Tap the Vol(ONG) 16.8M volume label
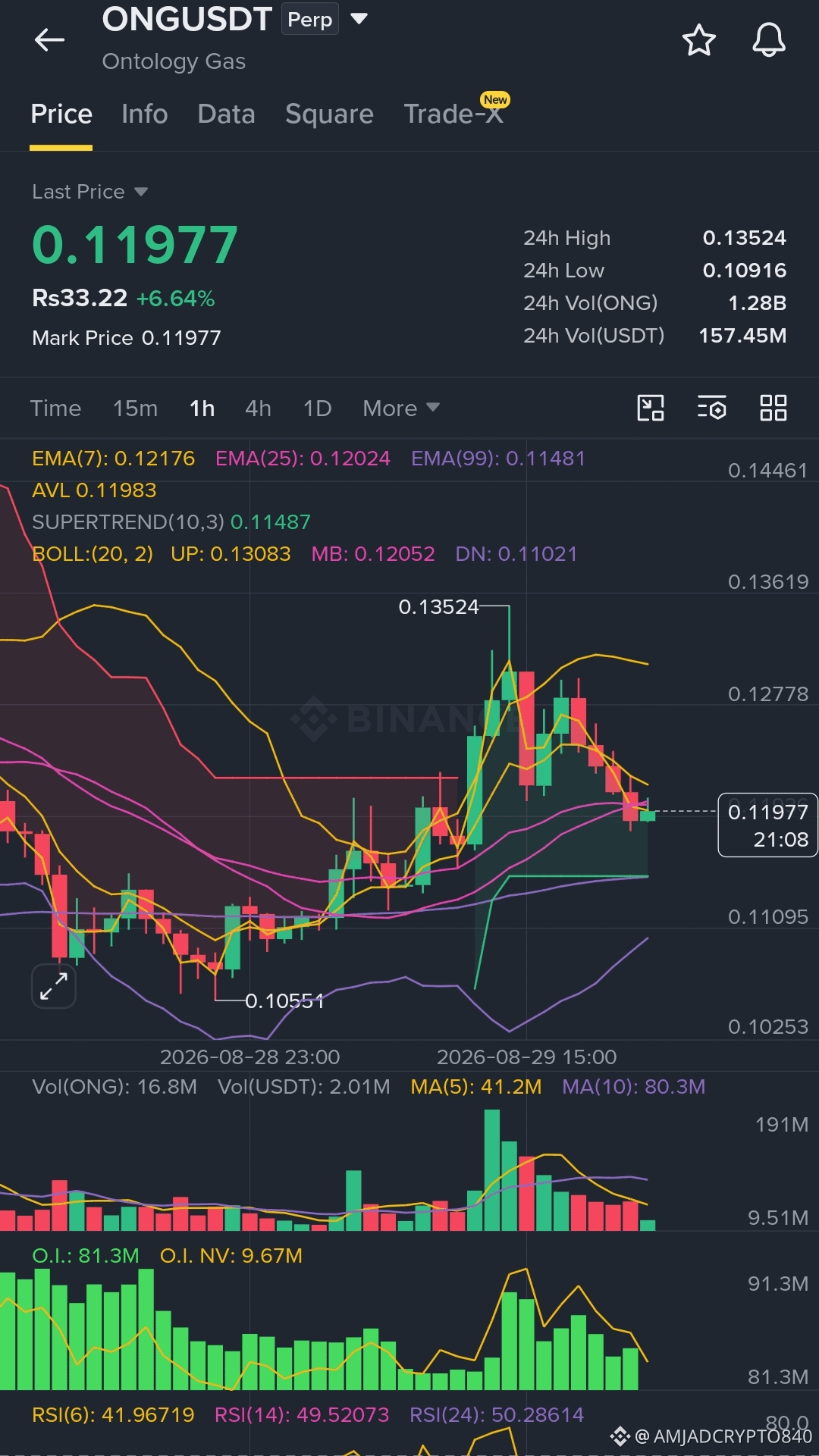Image resolution: width=819 pixels, height=1456 pixels. click(x=115, y=1087)
